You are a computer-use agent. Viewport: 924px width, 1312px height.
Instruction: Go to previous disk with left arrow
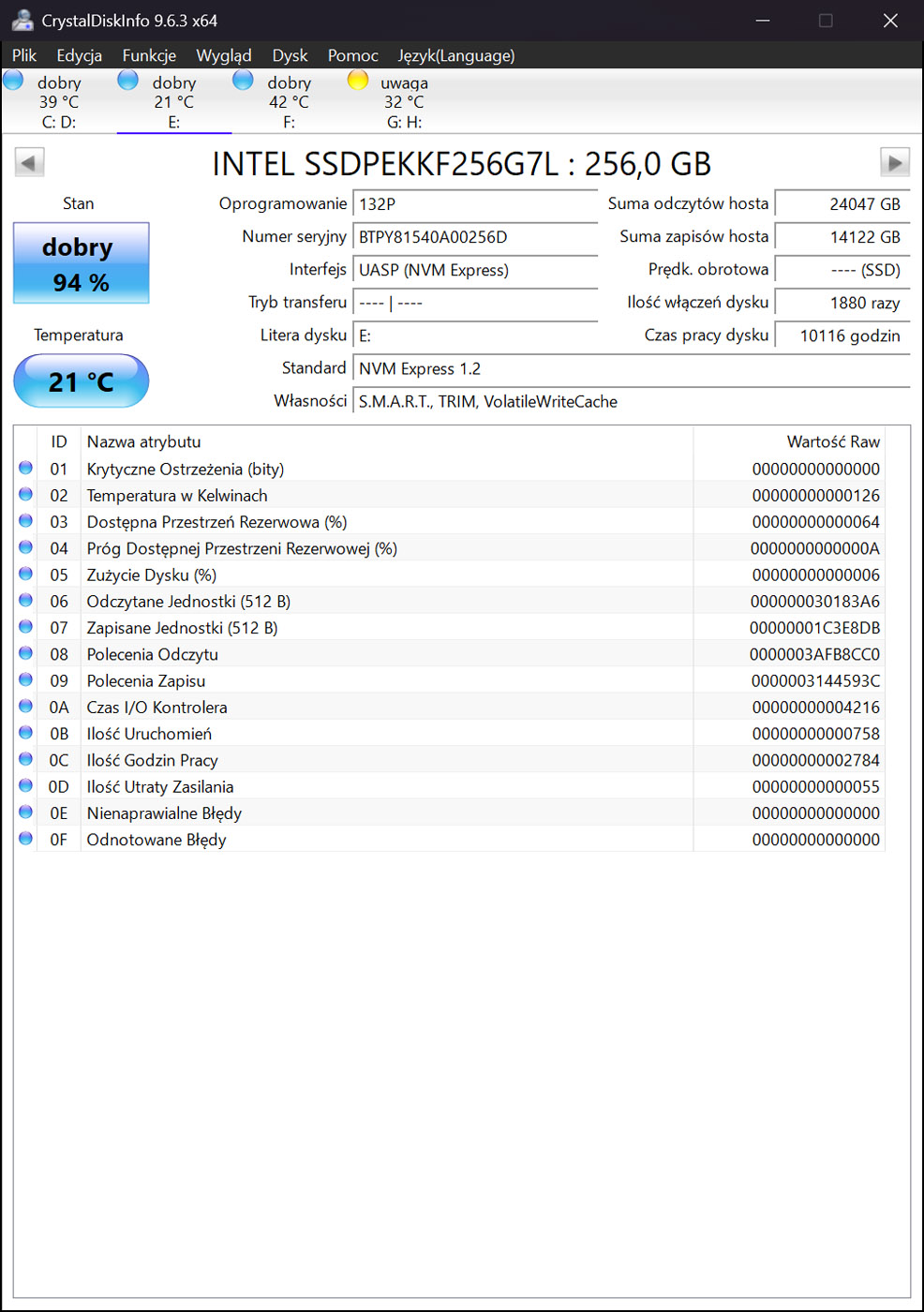pos(30,163)
